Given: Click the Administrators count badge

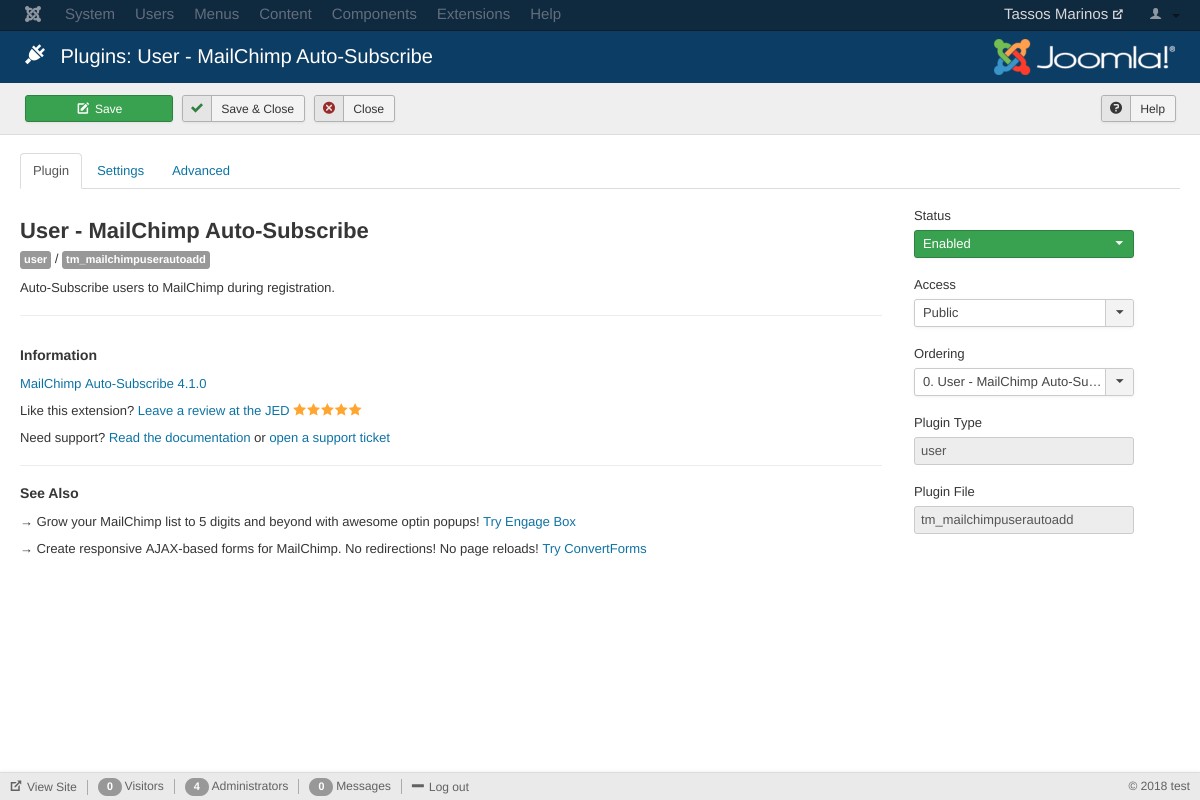Looking at the screenshot, I should [x=197, y=787].
